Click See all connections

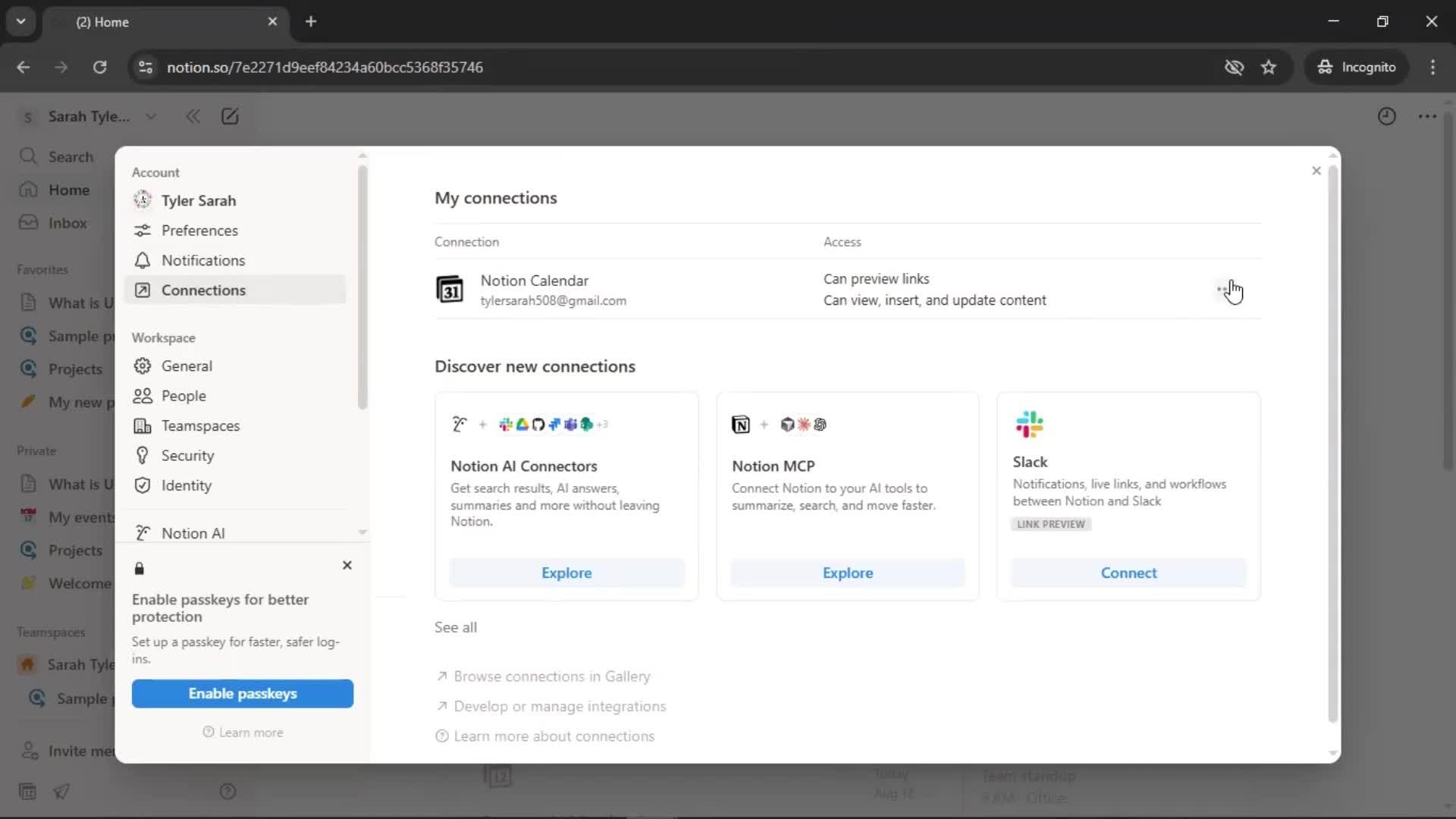pos(456,627)
